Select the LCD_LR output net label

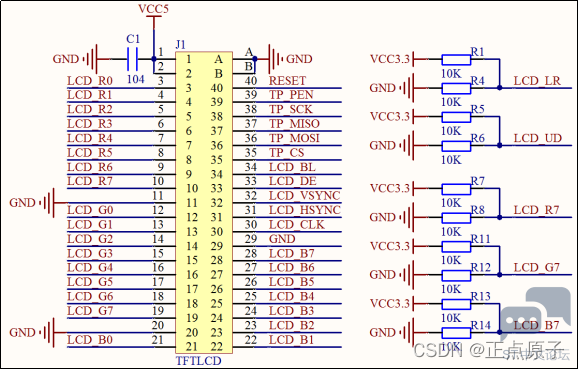(537, 80)
